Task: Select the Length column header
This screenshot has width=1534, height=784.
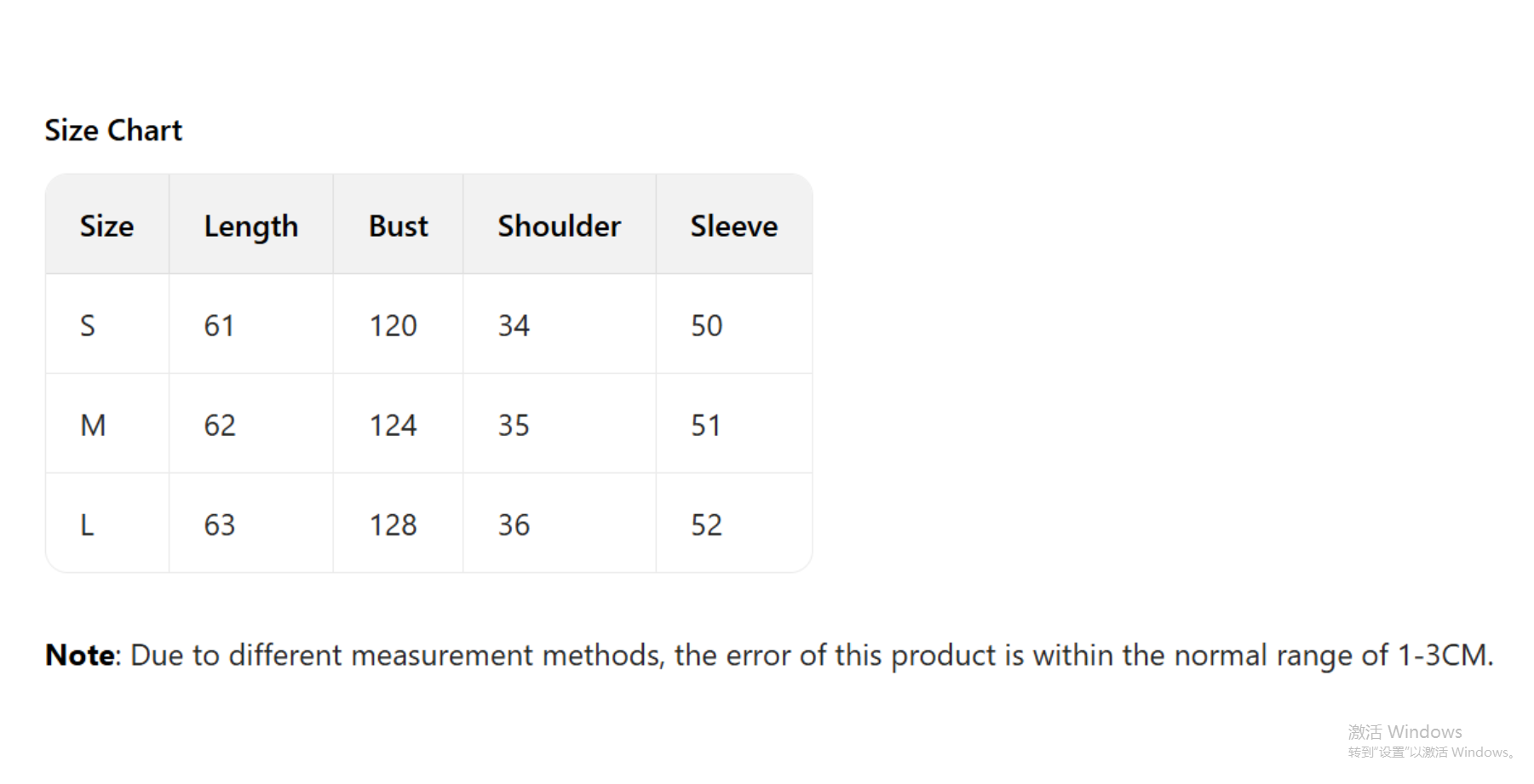Action: [x=250, y=226]
